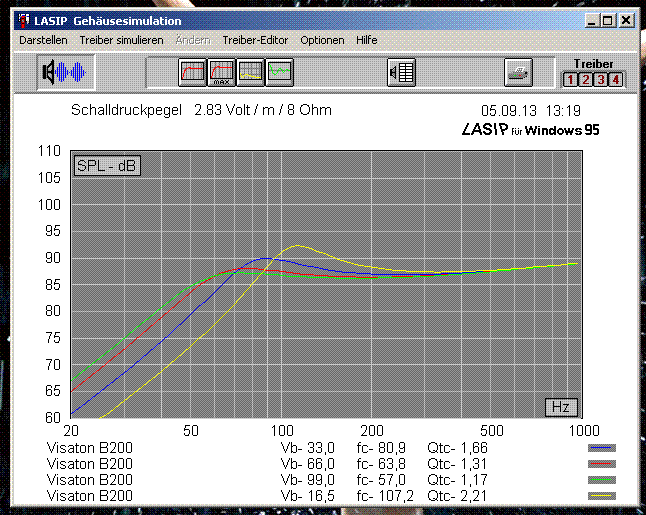Select the SPL frequency response graph icon
The height and width of the screenshot is (515, 646).
192,72
